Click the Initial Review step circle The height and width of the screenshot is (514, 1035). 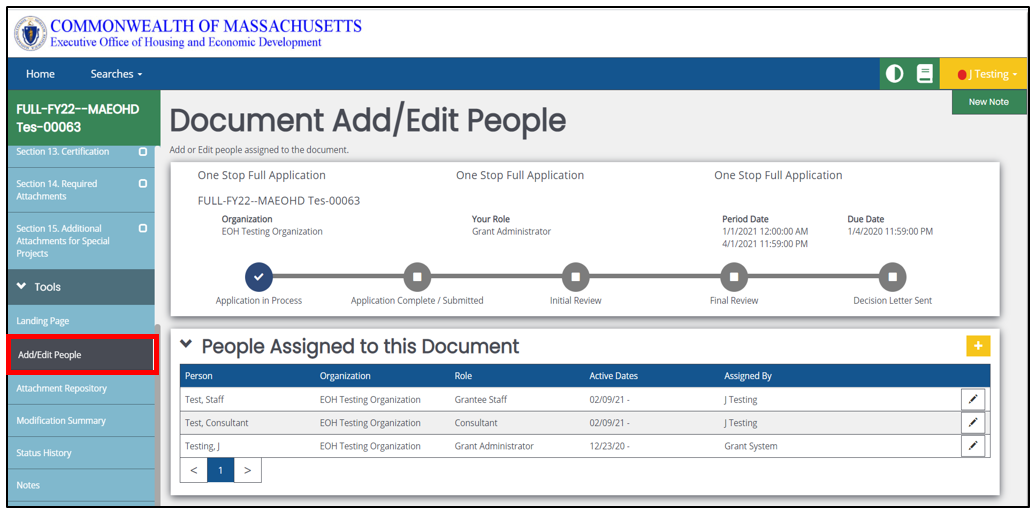click(576, 277)
